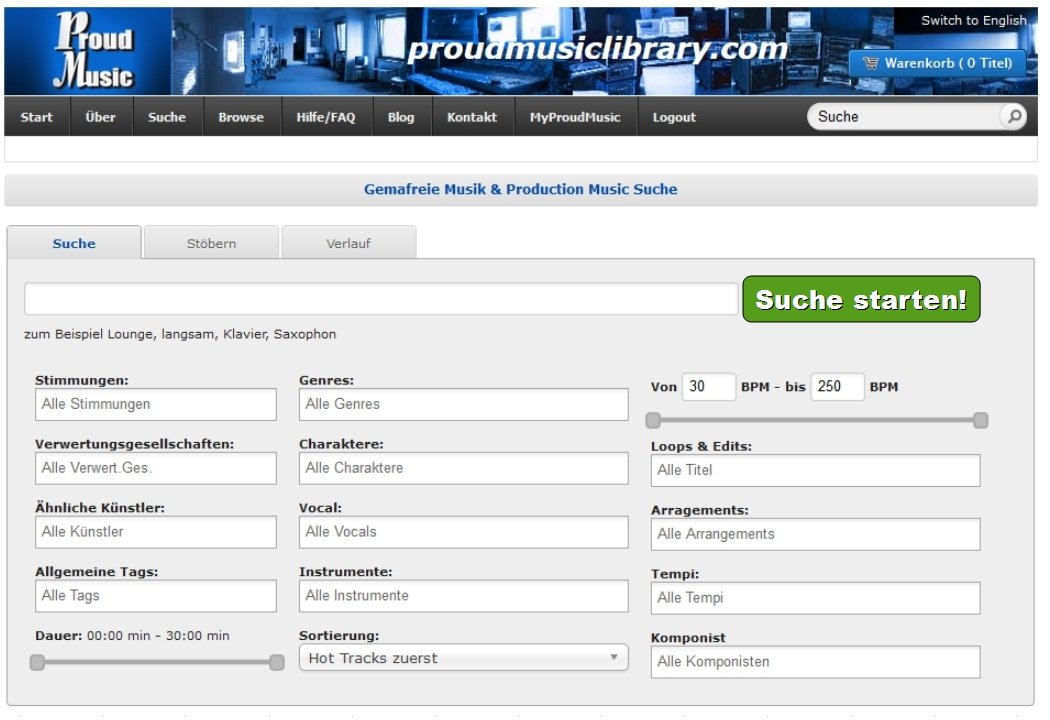
Task: Open the Warenkorb (0 Titel) button
Action: point(937,63)
